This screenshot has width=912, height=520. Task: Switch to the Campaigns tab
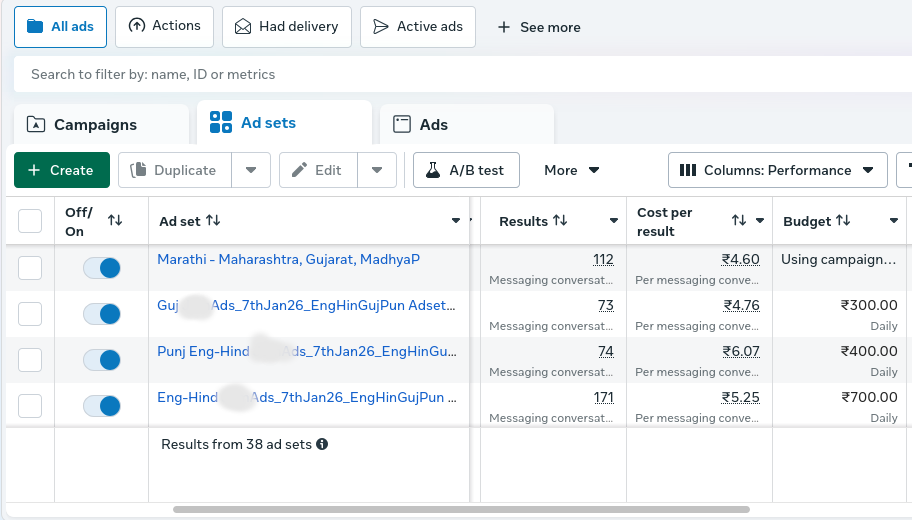point(96,125)
